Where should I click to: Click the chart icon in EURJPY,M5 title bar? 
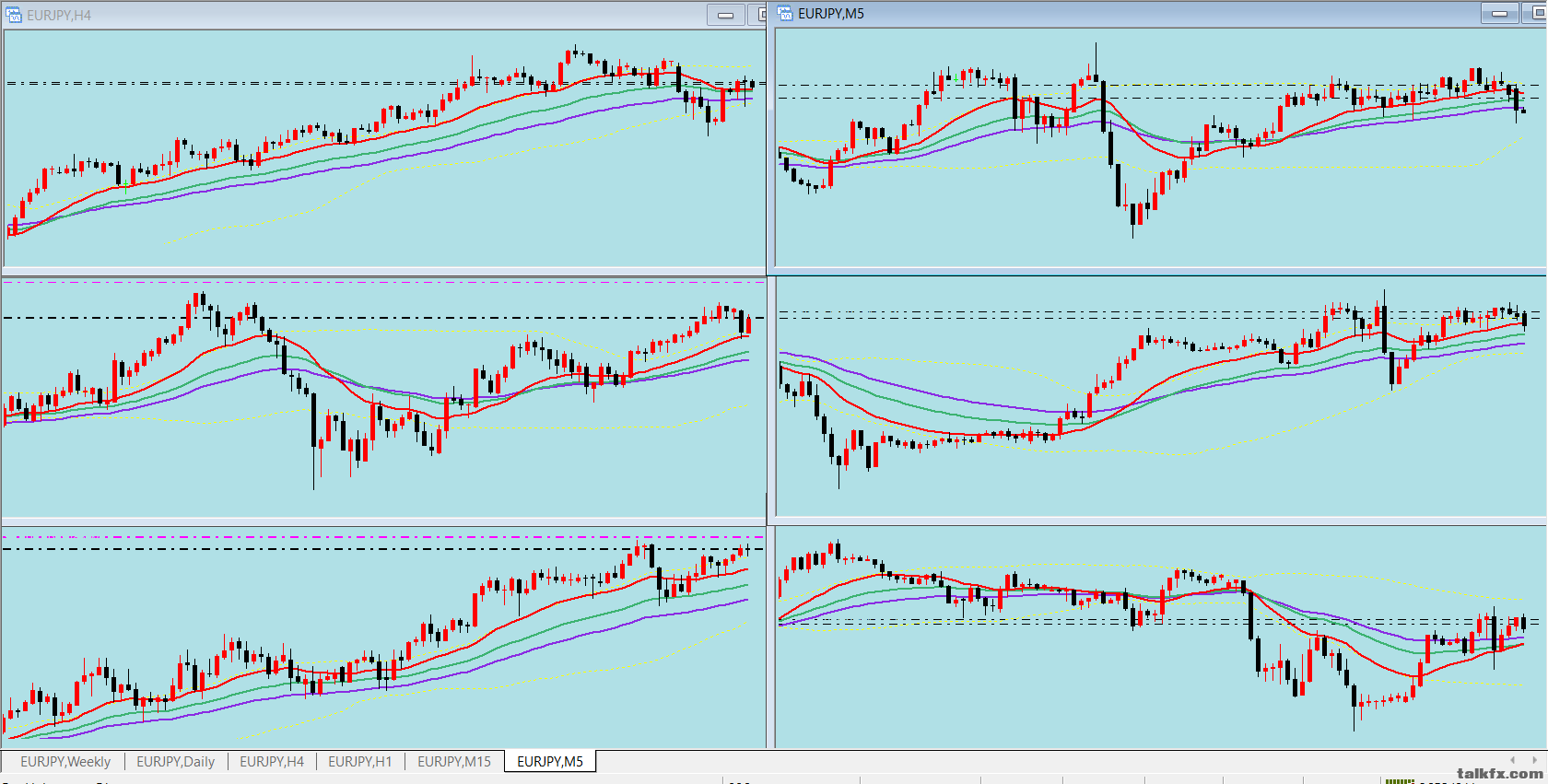pos(785,13)
